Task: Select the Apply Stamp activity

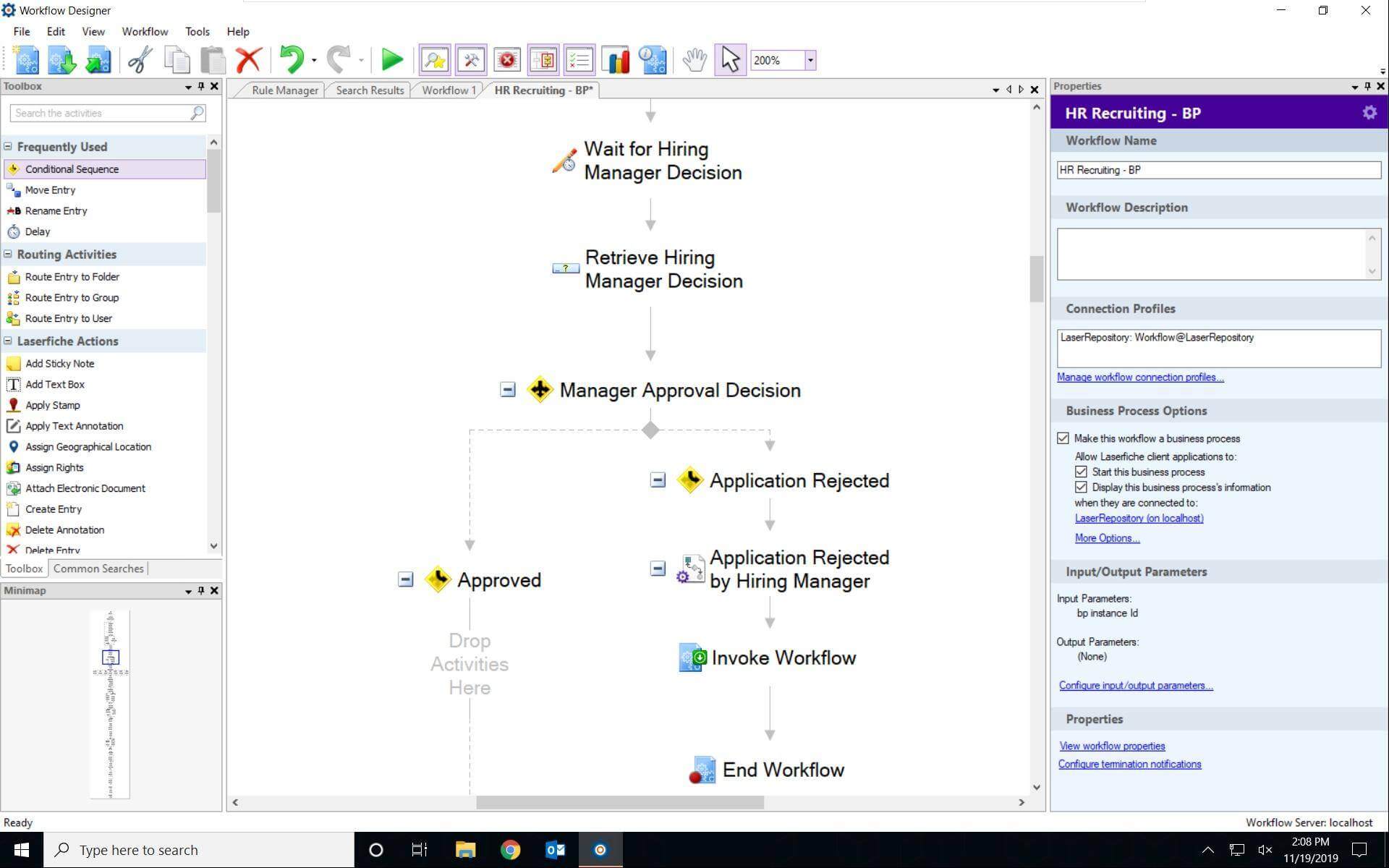Action: click(51, 405)
